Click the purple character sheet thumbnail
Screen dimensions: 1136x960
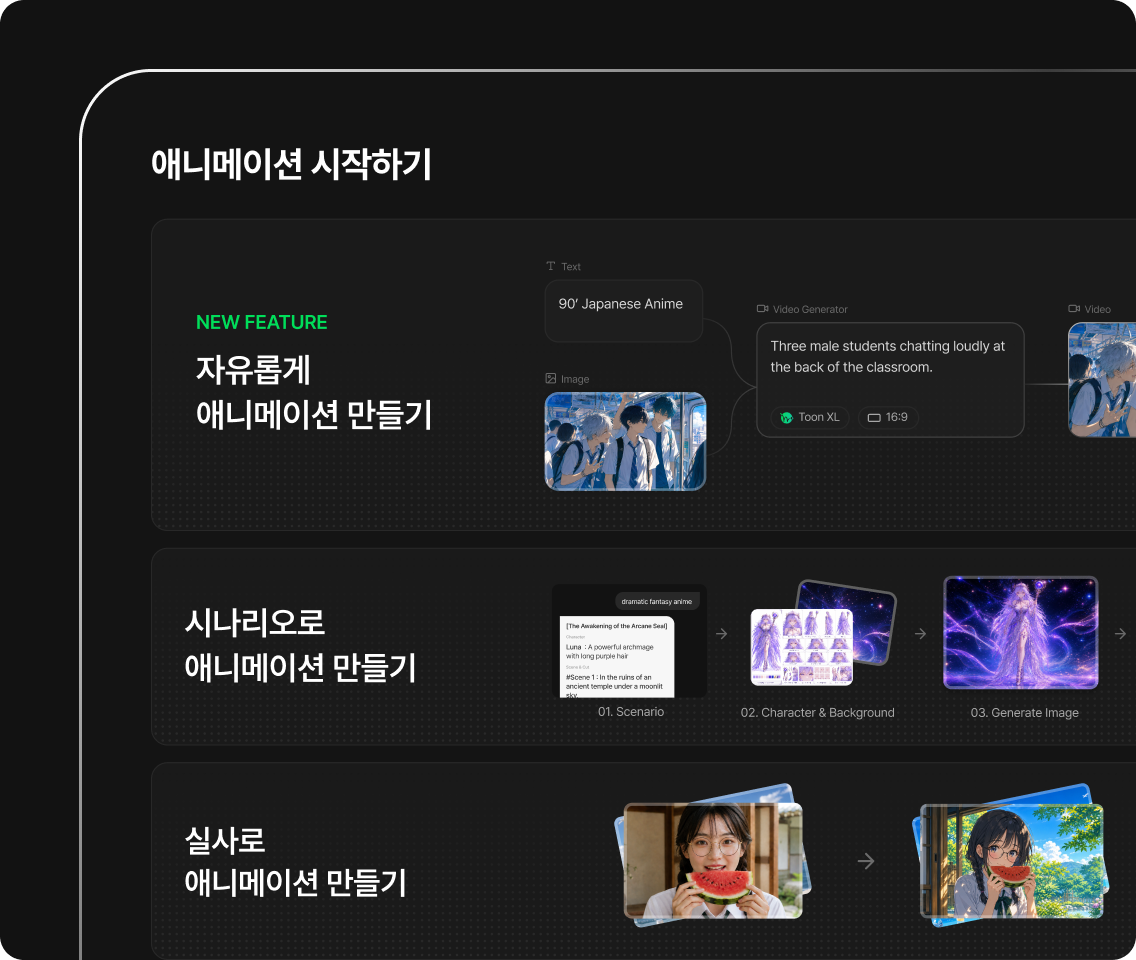point(801,647)
